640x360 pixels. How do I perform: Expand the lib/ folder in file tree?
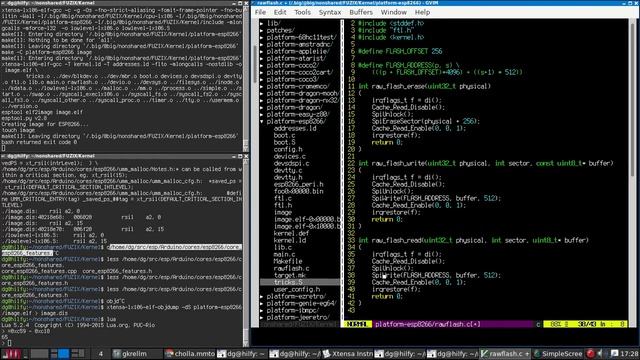(262, 24)
